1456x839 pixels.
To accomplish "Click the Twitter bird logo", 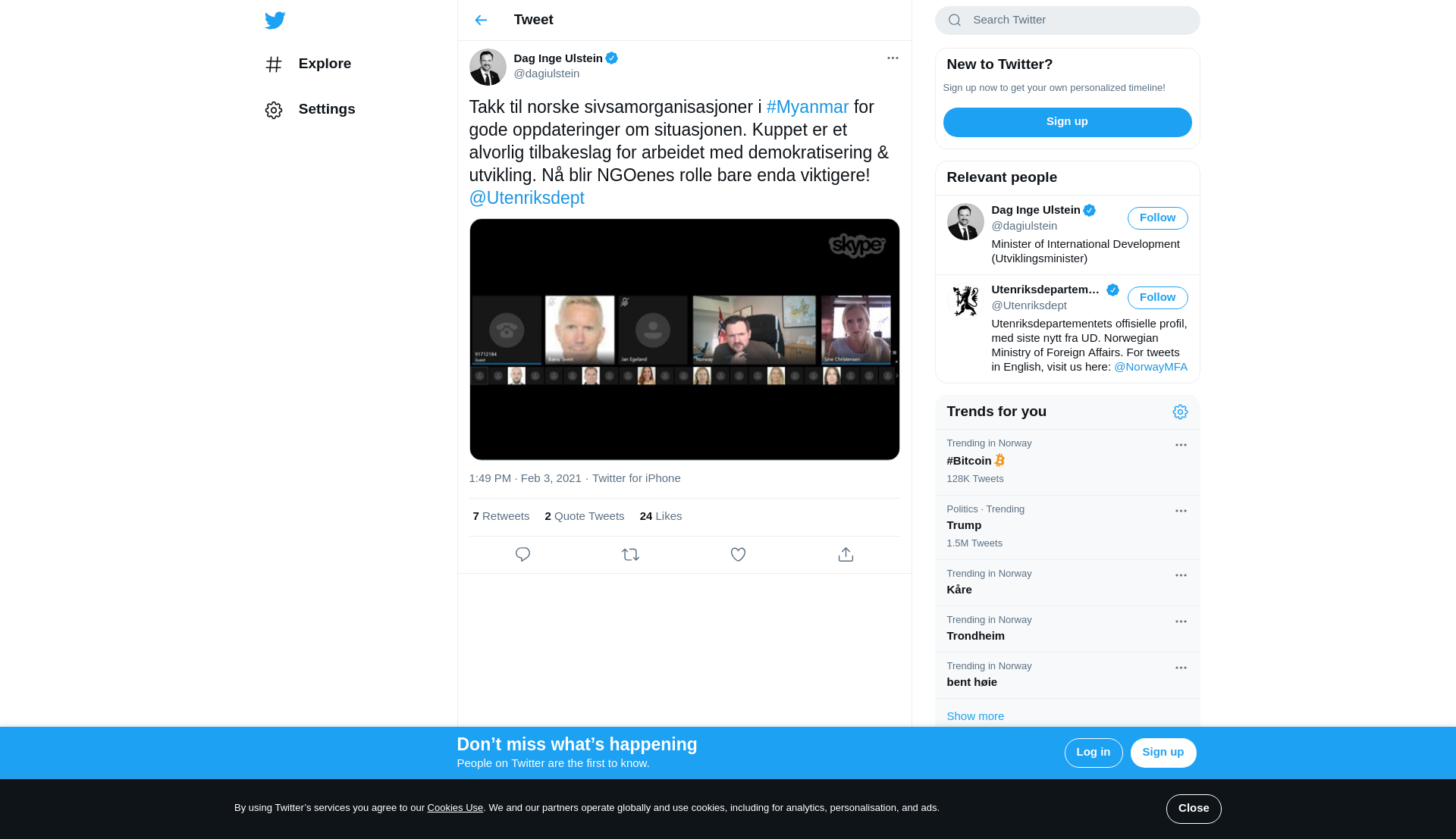I will (275, 20).
